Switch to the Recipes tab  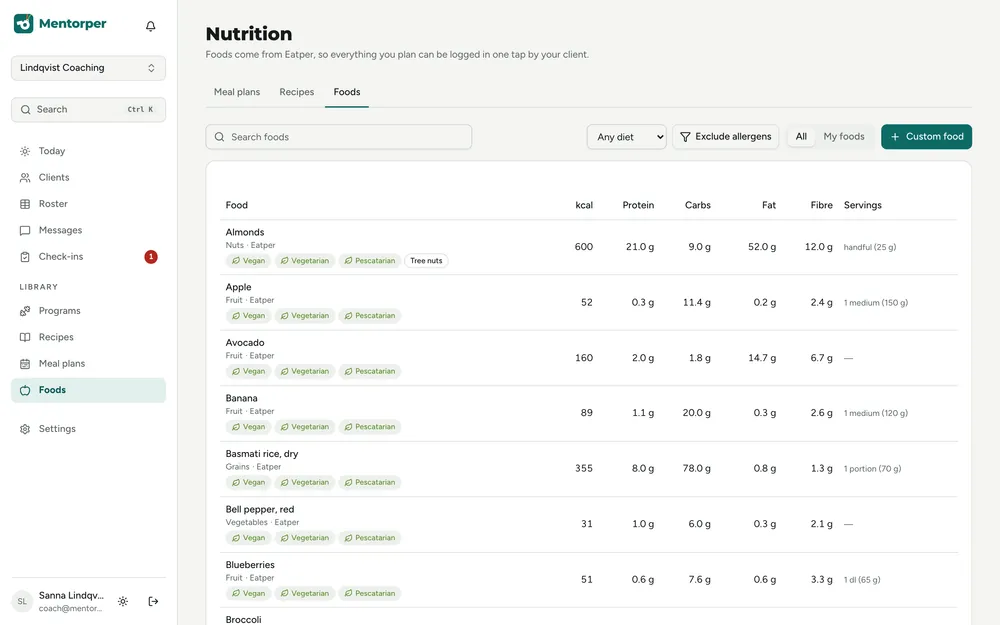(x=297, y=92)
